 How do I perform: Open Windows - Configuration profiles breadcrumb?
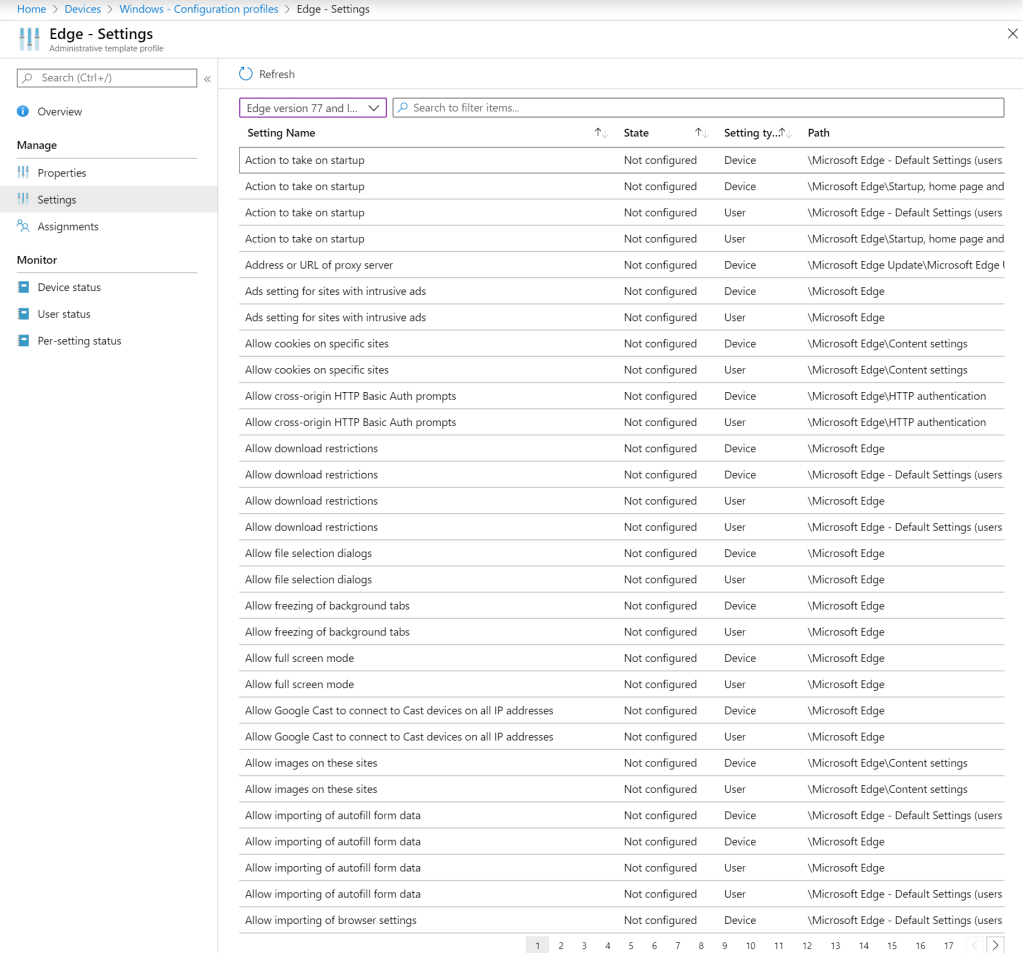click(x=198, y=9)
